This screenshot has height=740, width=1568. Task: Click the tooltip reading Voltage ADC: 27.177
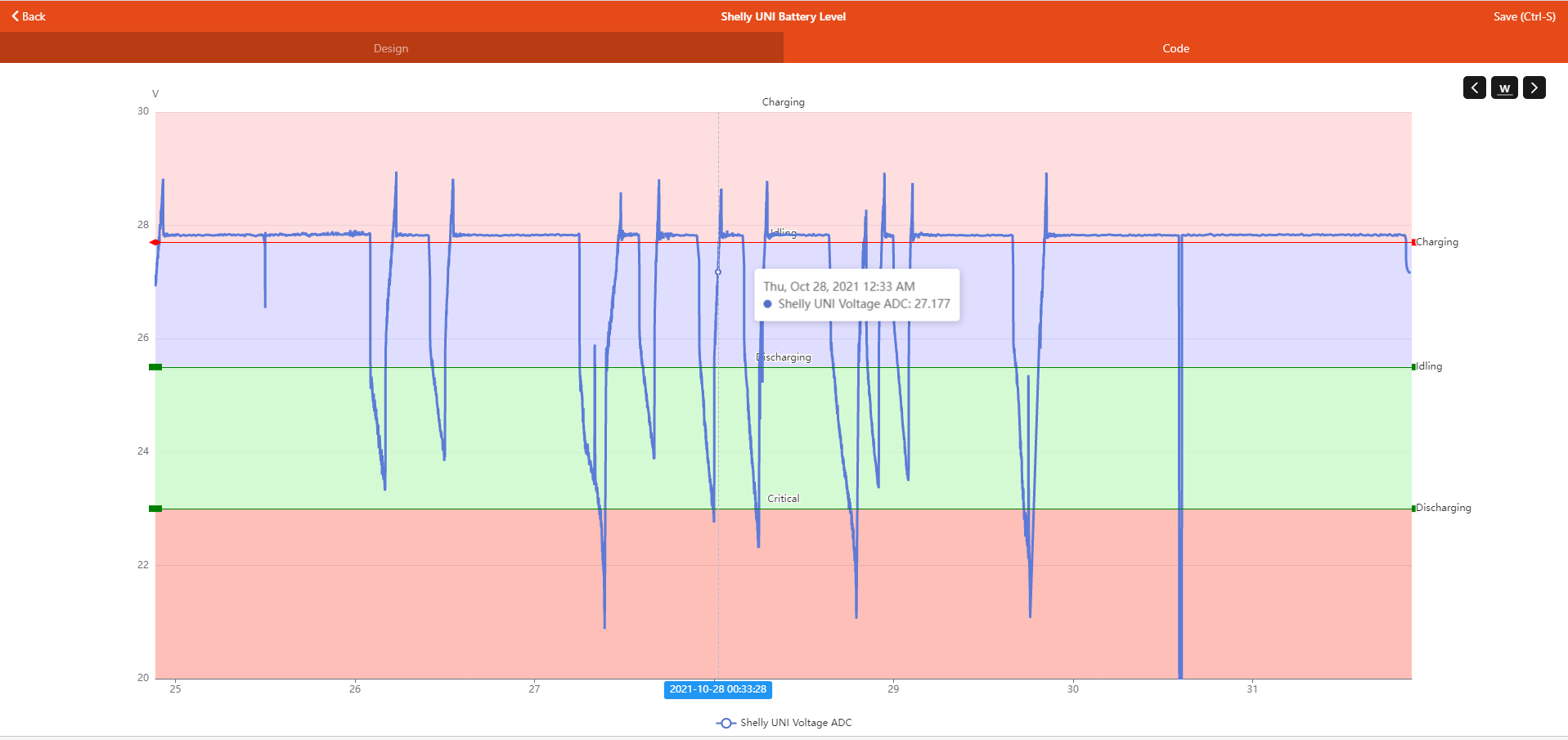(x=856, y=295)
